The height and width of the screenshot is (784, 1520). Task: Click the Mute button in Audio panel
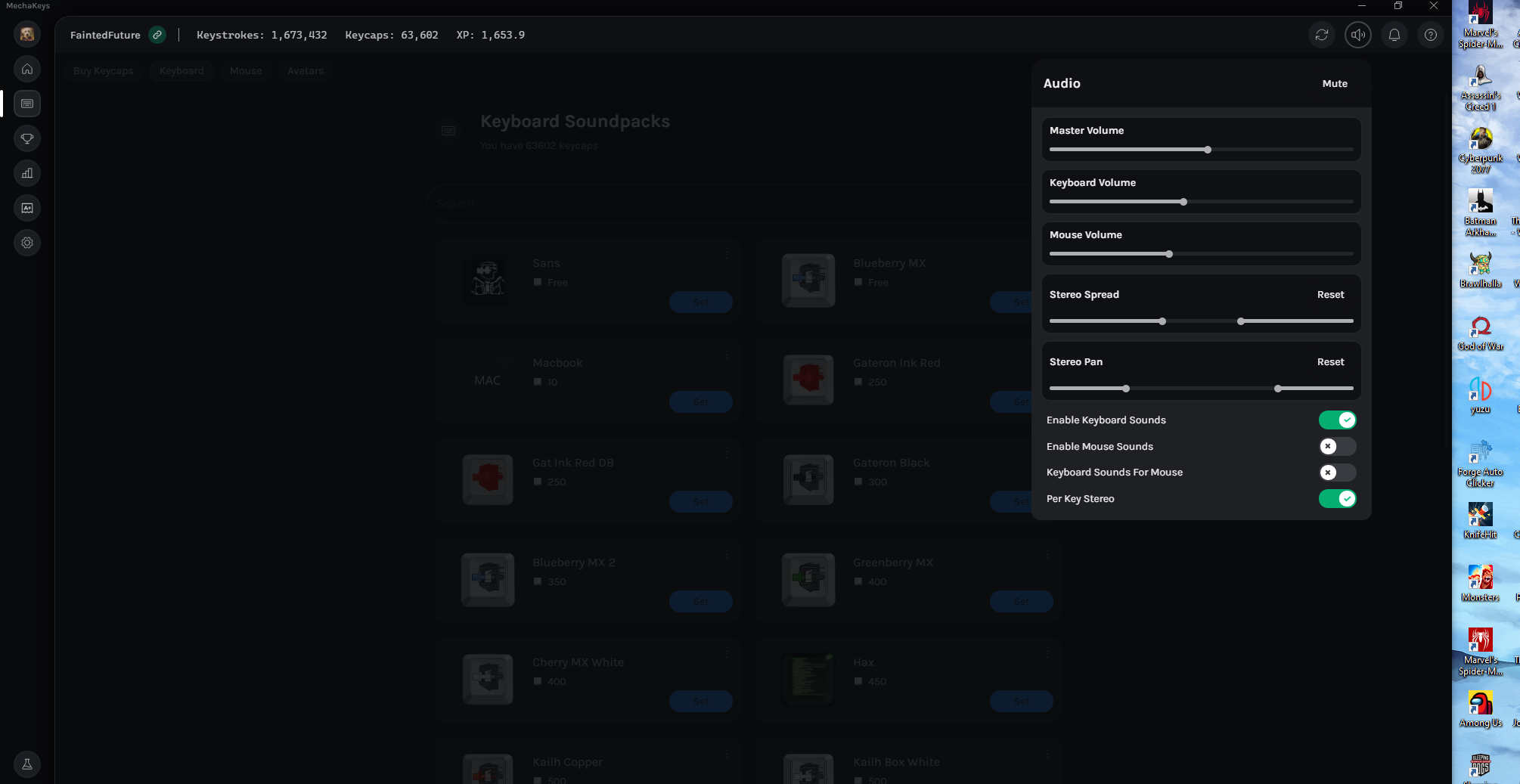tap(1335, 84)
